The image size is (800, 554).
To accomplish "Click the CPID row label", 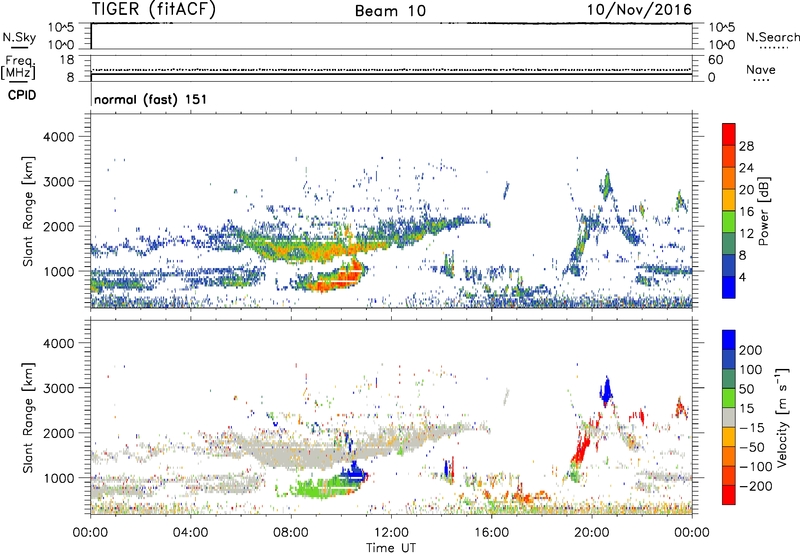I will 22,95.
